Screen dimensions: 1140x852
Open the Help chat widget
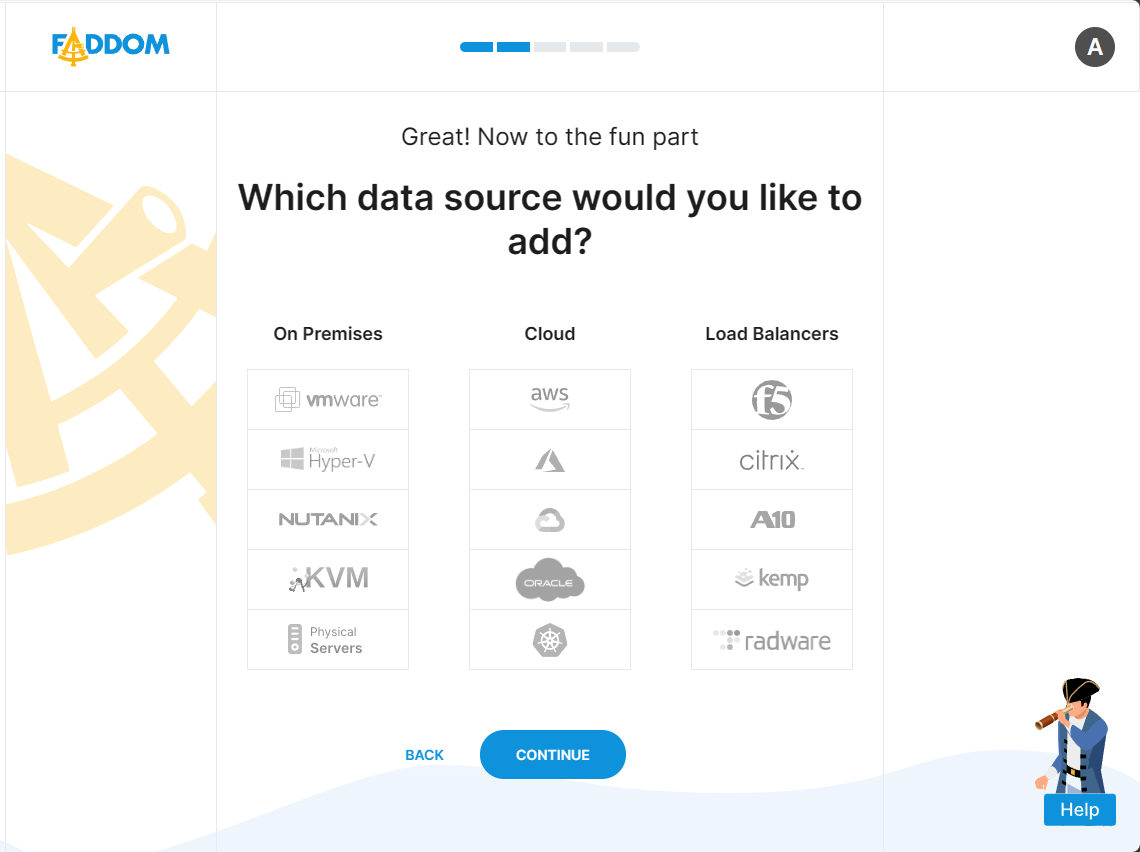coord(1079,810)
